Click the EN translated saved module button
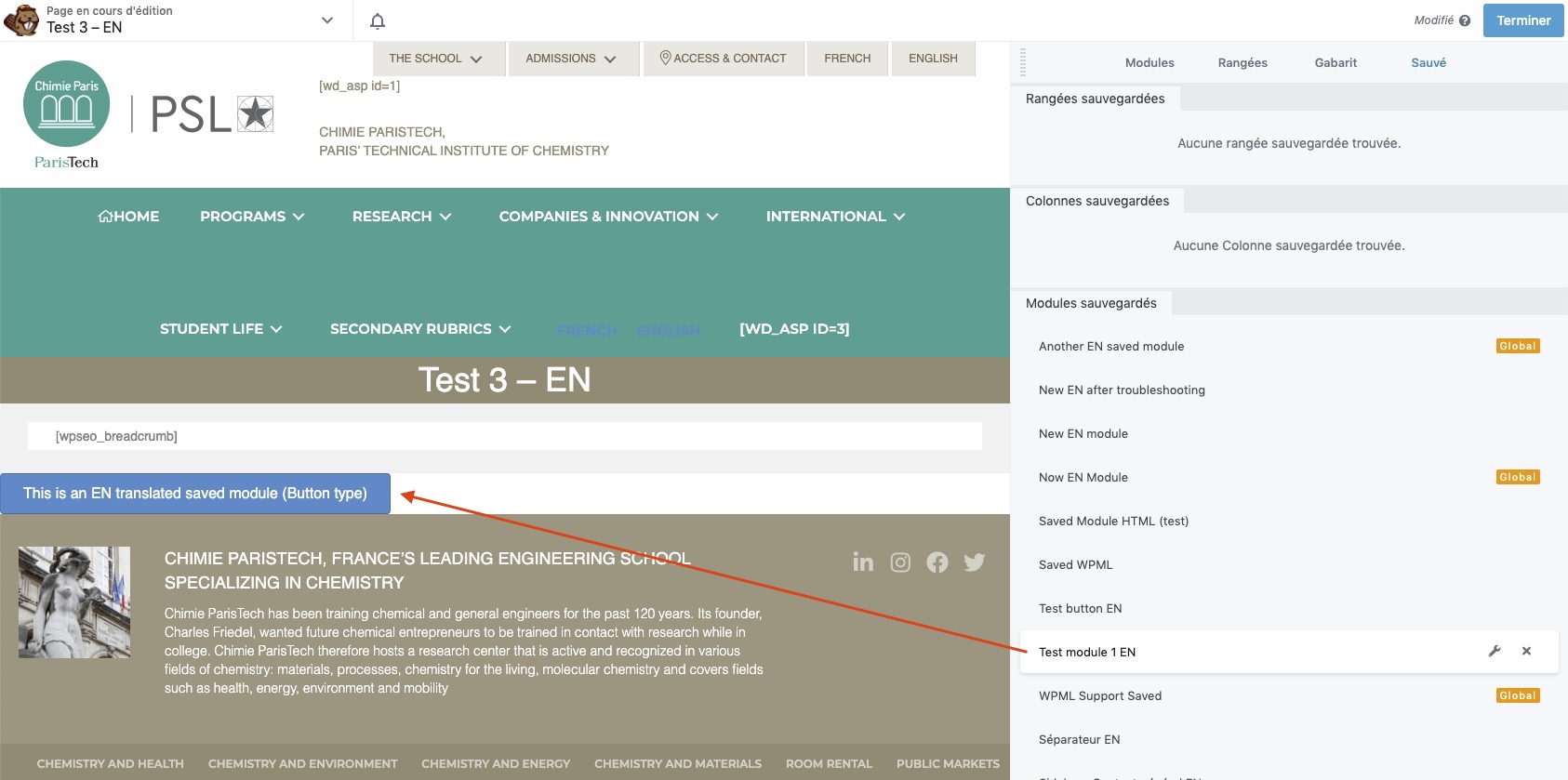The width and height of the screenshot is (1568, 780). (x=195, y=494)
